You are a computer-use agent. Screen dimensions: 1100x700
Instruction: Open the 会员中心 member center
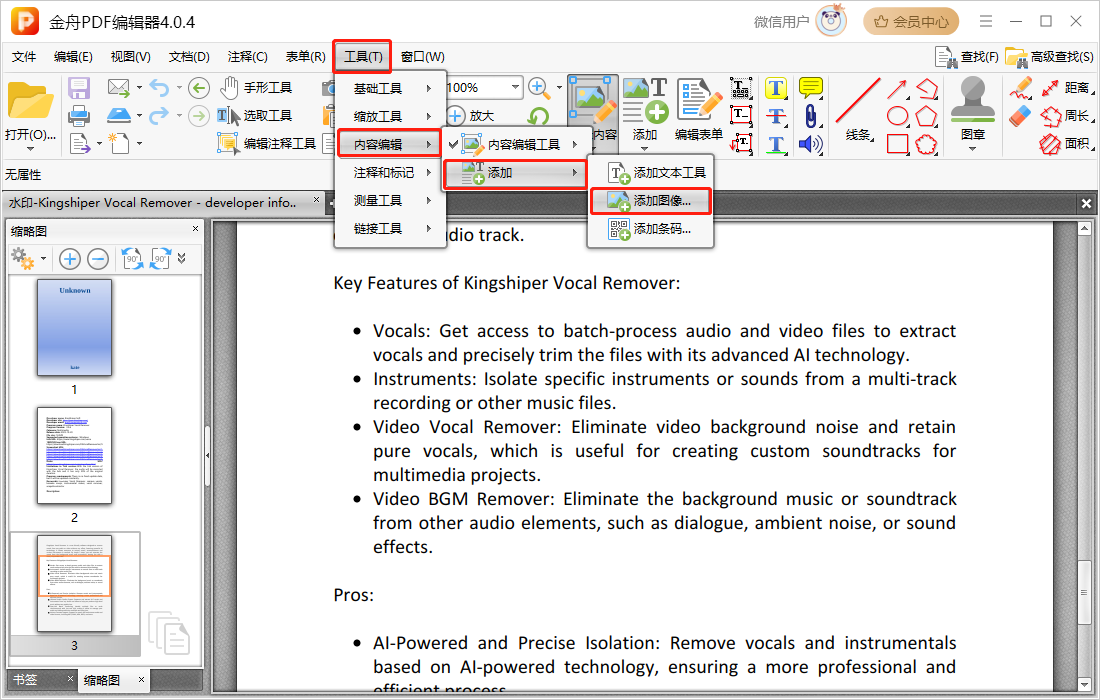(911, 22)
